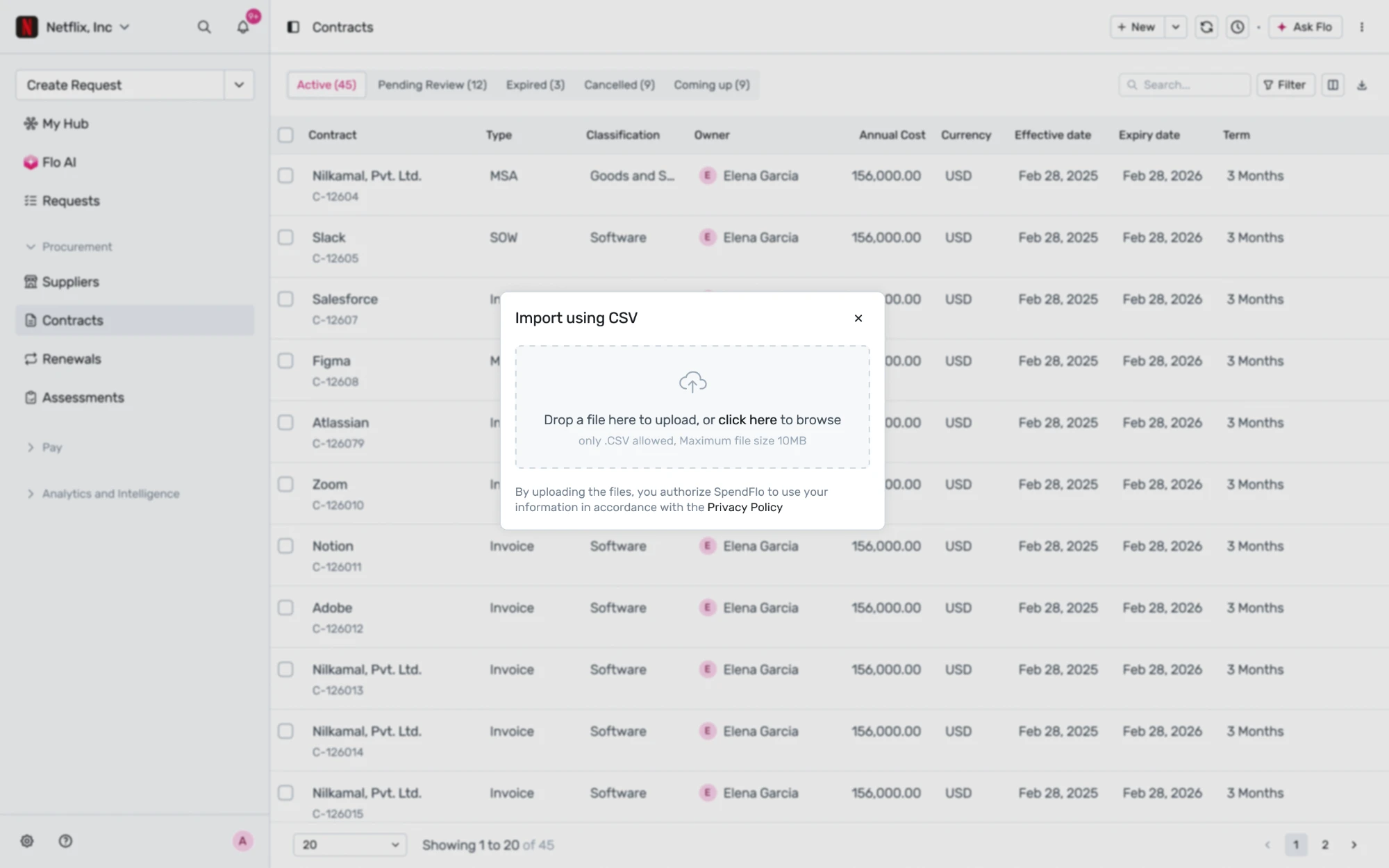Click the Netflix logo icon
Screen dimensions: 1389x868
pyautogui.click(x=27, y=27)
